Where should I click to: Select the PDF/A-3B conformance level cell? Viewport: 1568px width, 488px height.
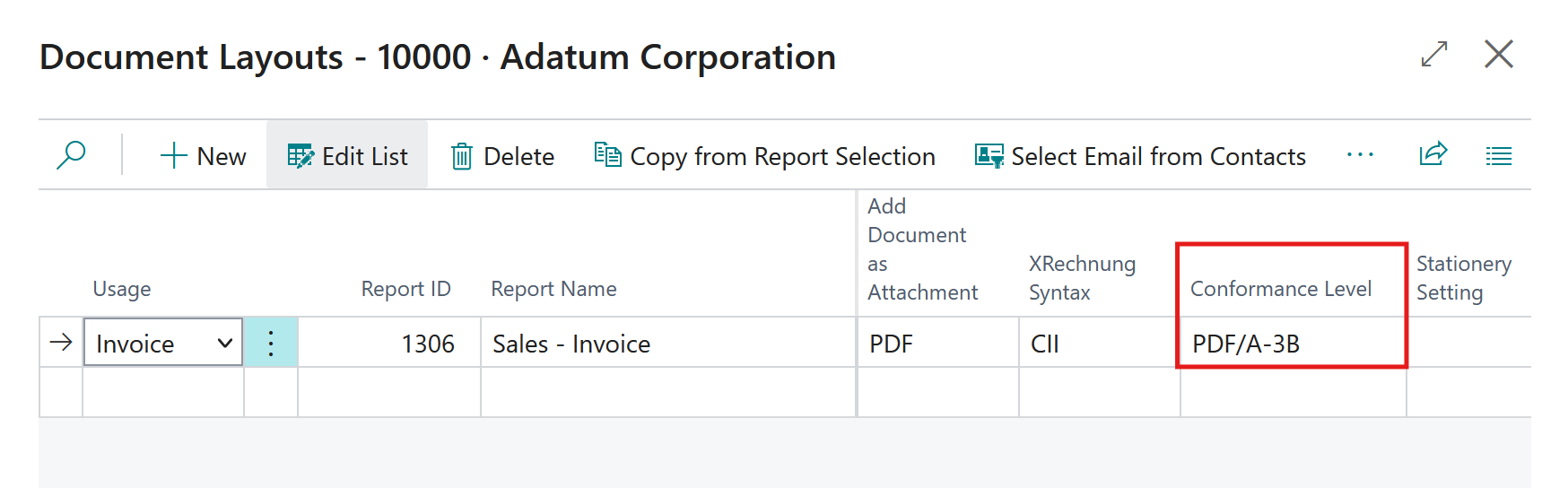(x=1292, y=344)
